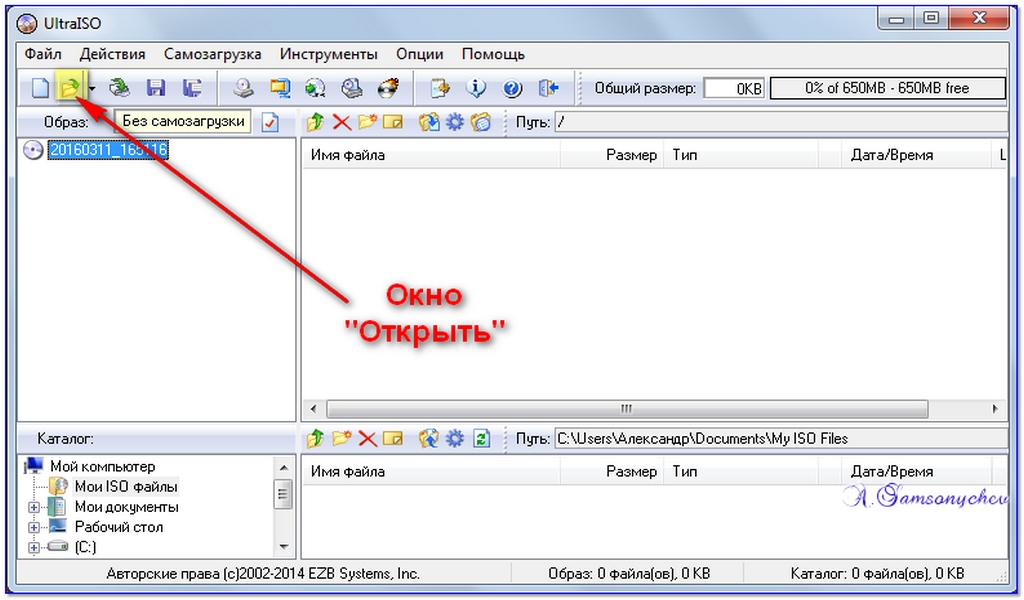Image resolution: width=1024 pixels, height=600 pixels.
Task: Click the red X delete icon in image pane
Action: (x=342, y=122)
